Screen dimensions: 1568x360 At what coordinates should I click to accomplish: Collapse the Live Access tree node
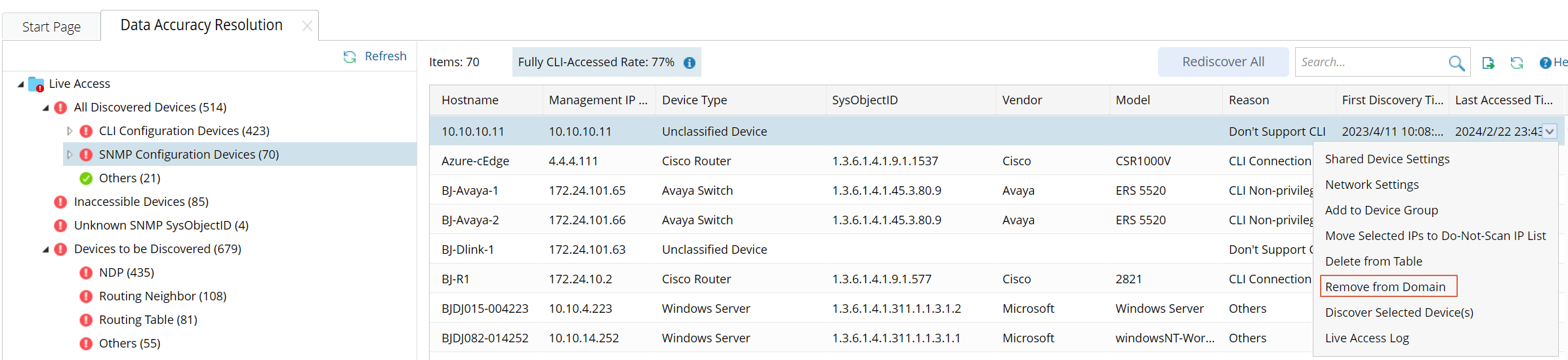[x=21, y=84]
